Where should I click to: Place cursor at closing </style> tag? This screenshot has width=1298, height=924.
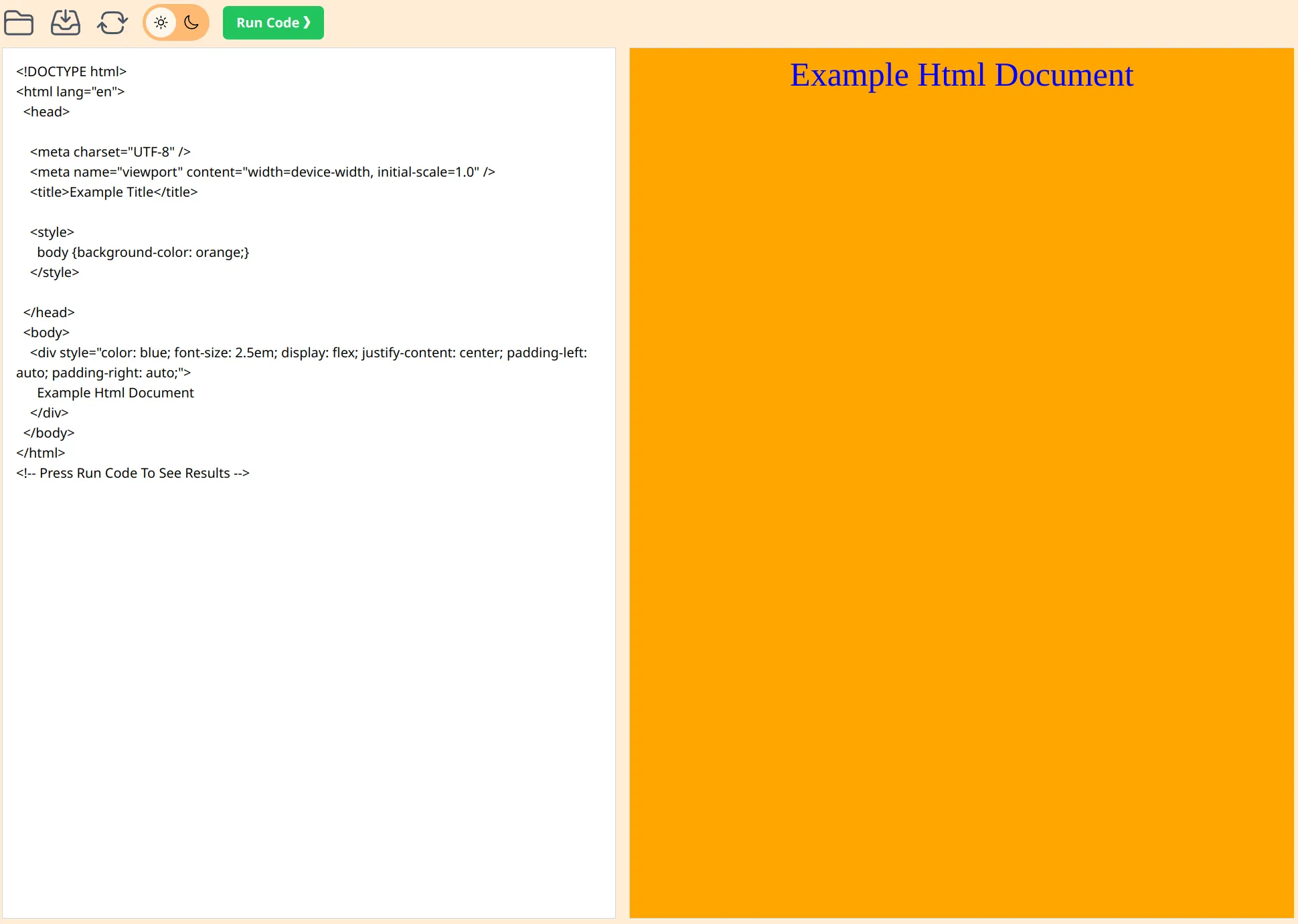pyautogui.click(x=55, y=272)
